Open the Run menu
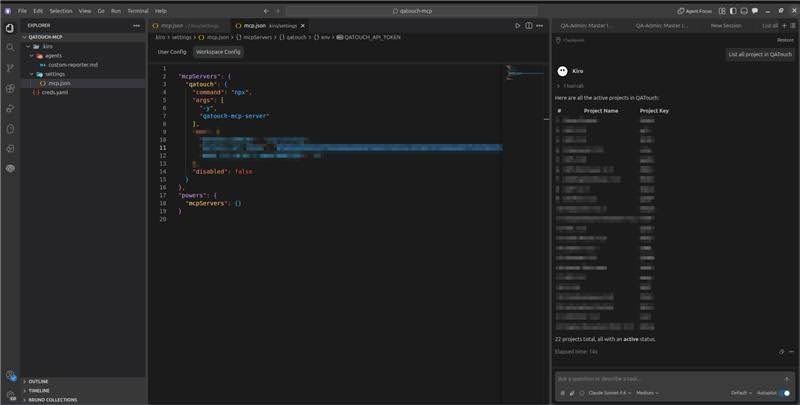The image size is (800, 405). click(116, 11)
